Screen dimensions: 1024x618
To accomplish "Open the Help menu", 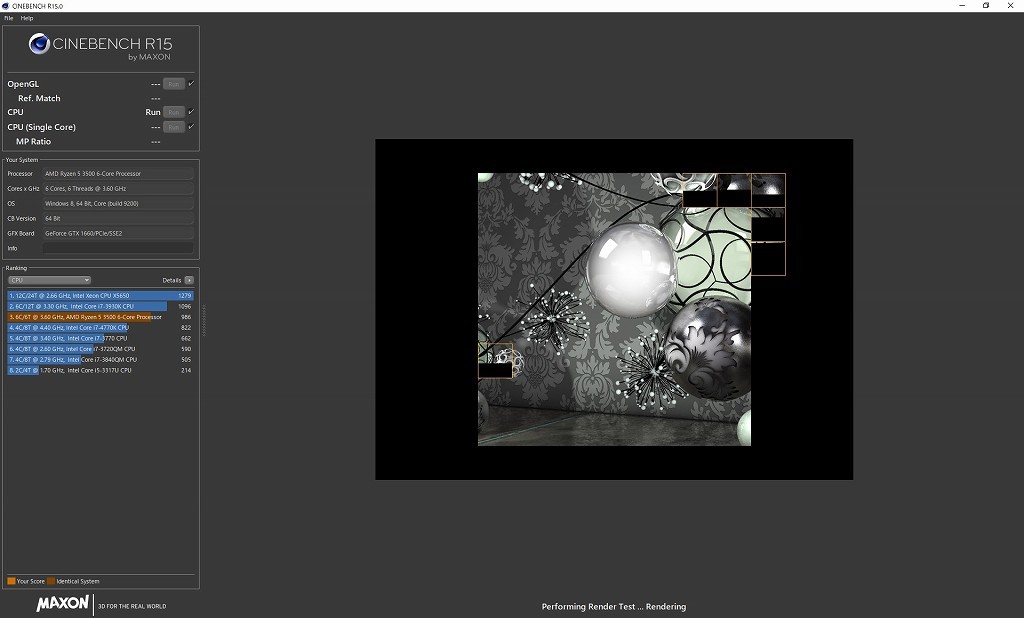I will [x=27, y=18].
